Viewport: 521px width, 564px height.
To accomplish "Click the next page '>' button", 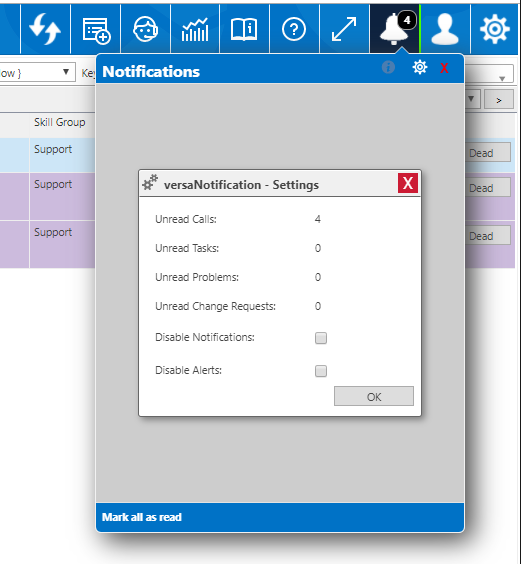I will (x=499, y=100).
